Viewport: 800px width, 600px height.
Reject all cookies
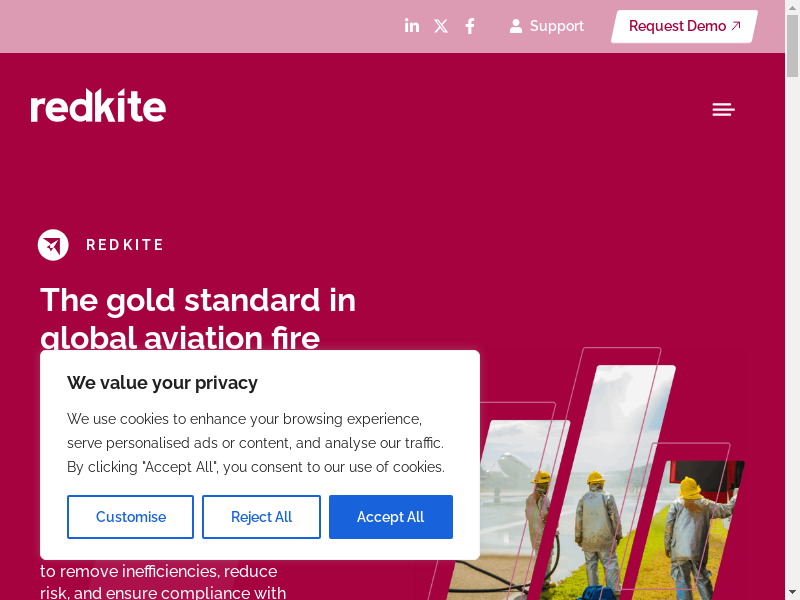[261, 517]
